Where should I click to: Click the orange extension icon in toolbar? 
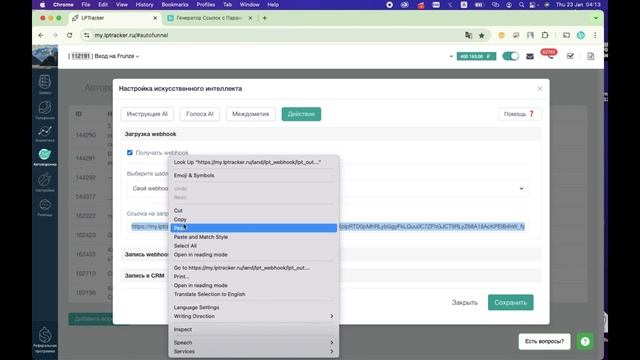click(x=502, y=36)
